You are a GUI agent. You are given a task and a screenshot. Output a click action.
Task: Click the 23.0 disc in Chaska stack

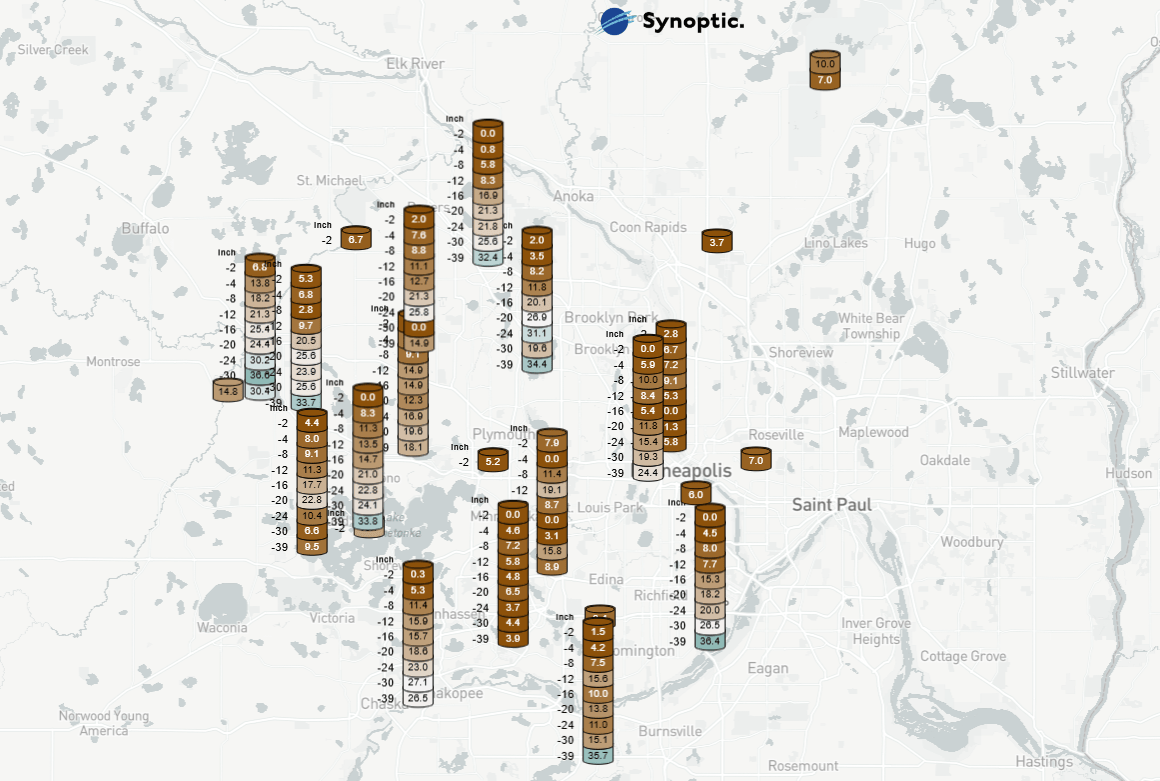point(418,666)
